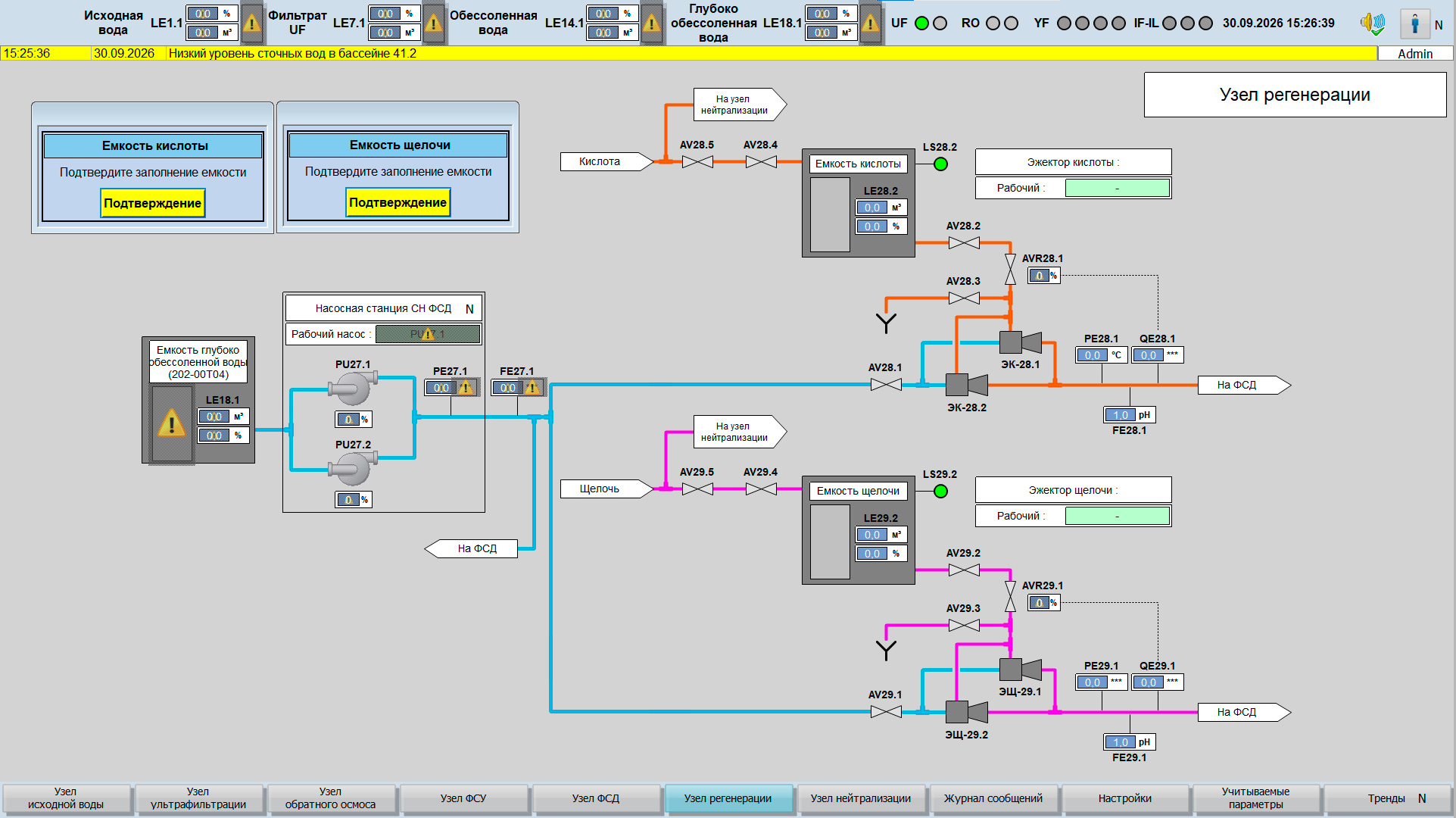
Task: Confirm filling of the acid tank
Action: 153,203
